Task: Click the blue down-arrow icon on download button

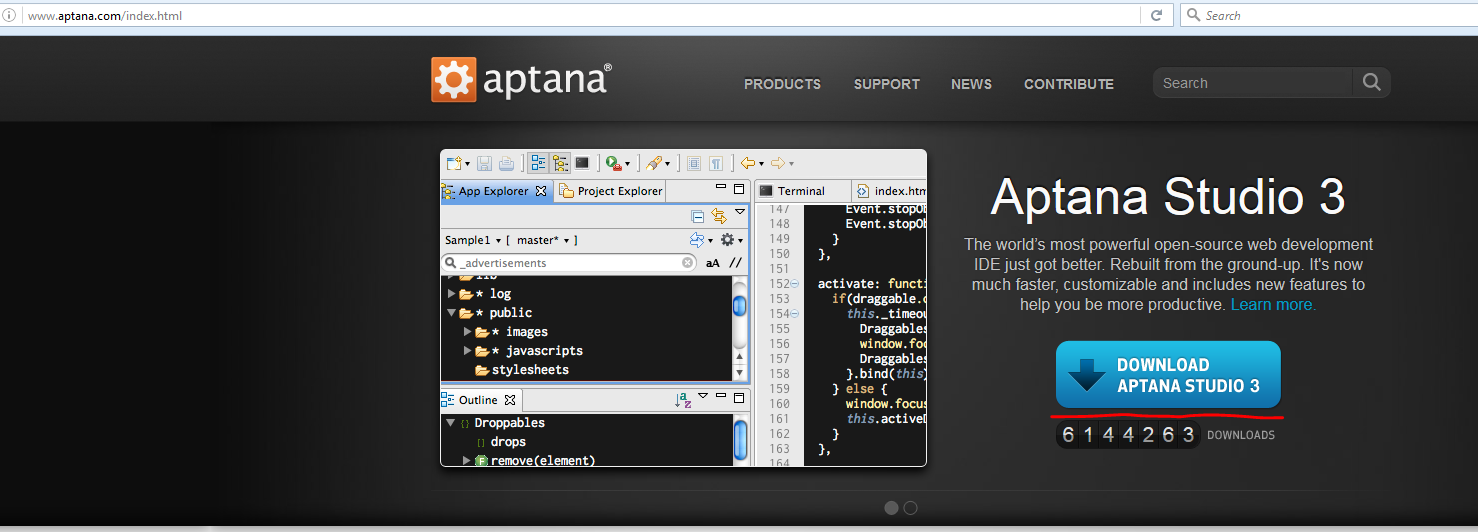Action: click(1087, 375)
